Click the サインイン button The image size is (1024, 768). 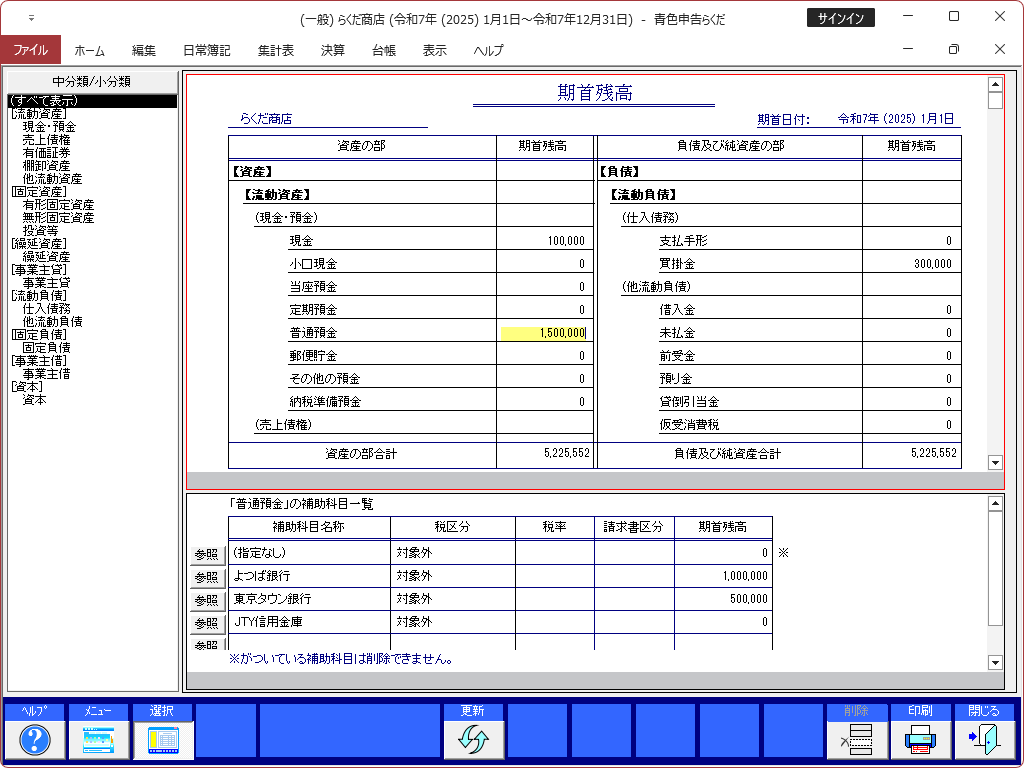click(840, 18)
